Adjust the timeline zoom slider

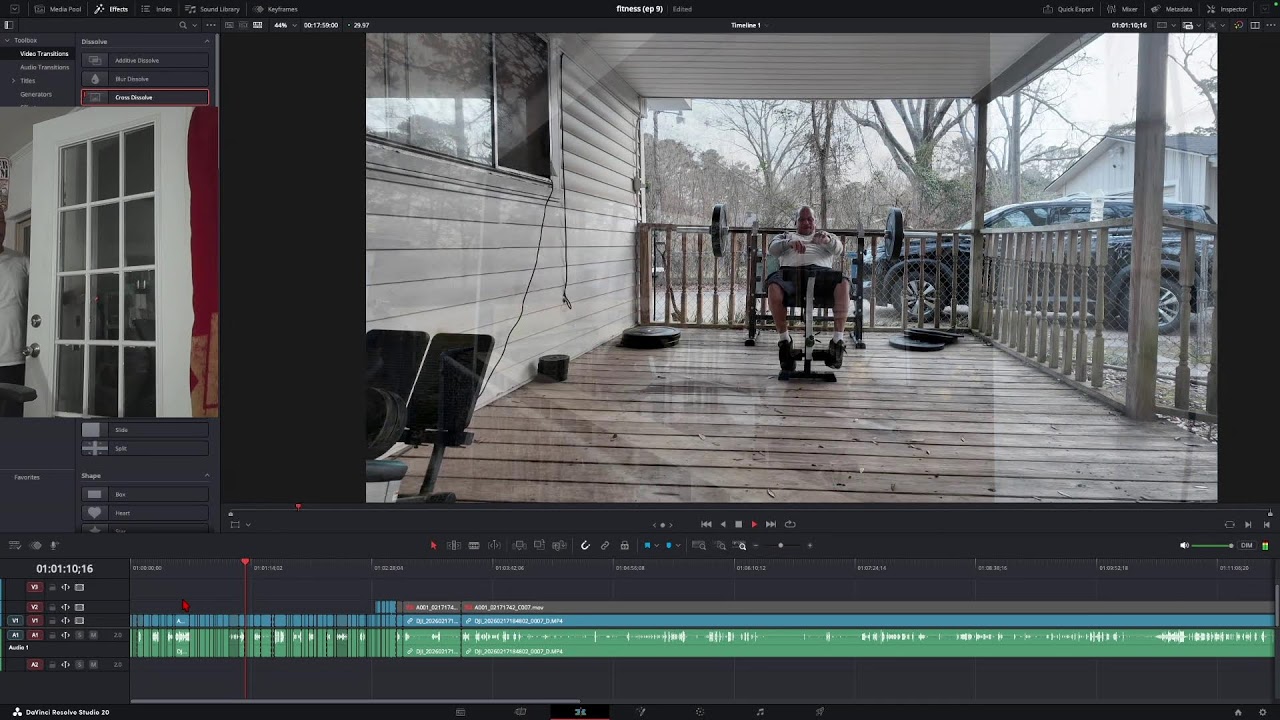click(x=781, y=545)
